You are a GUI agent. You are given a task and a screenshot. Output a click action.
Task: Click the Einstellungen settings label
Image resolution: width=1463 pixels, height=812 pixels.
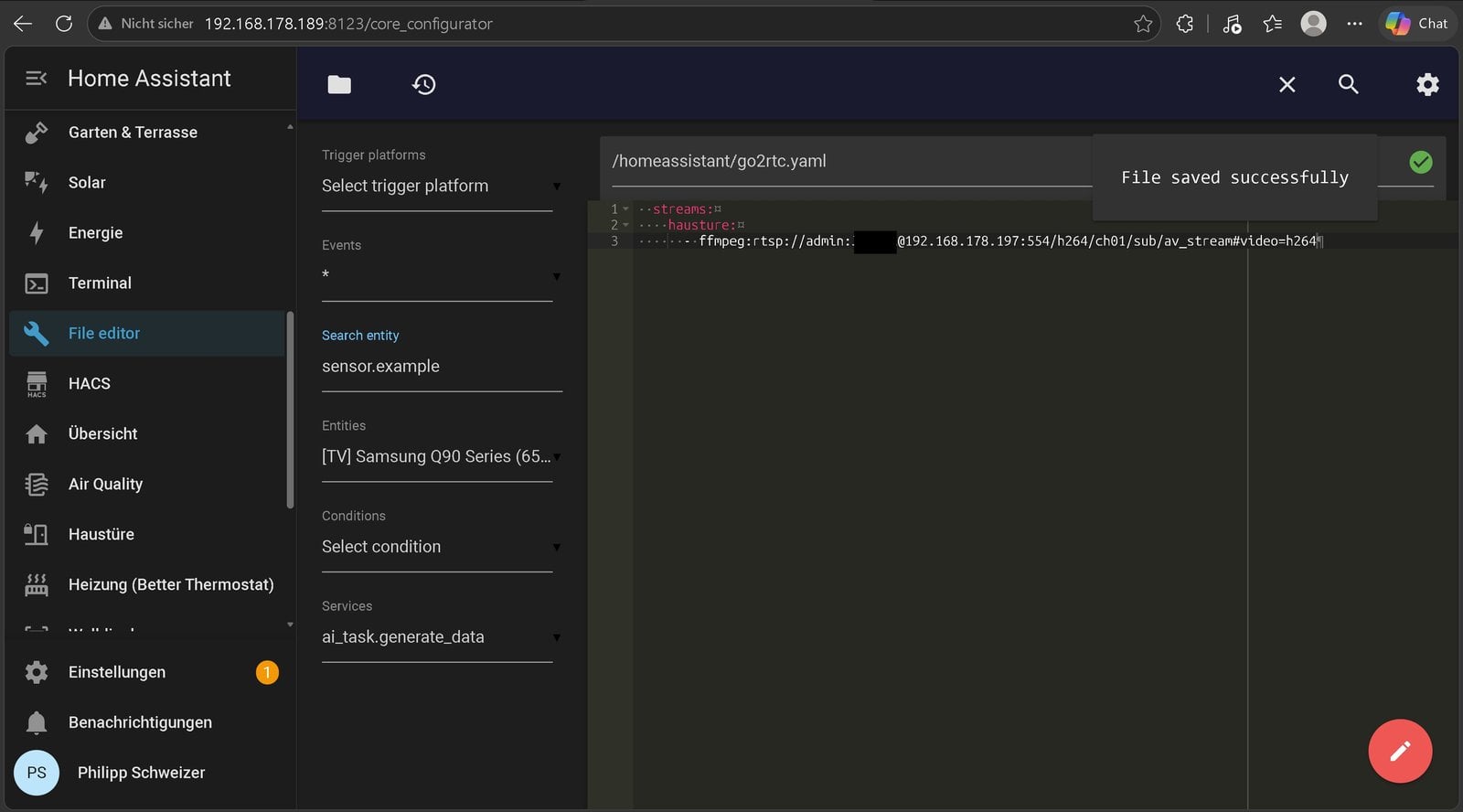coord(117,672)
